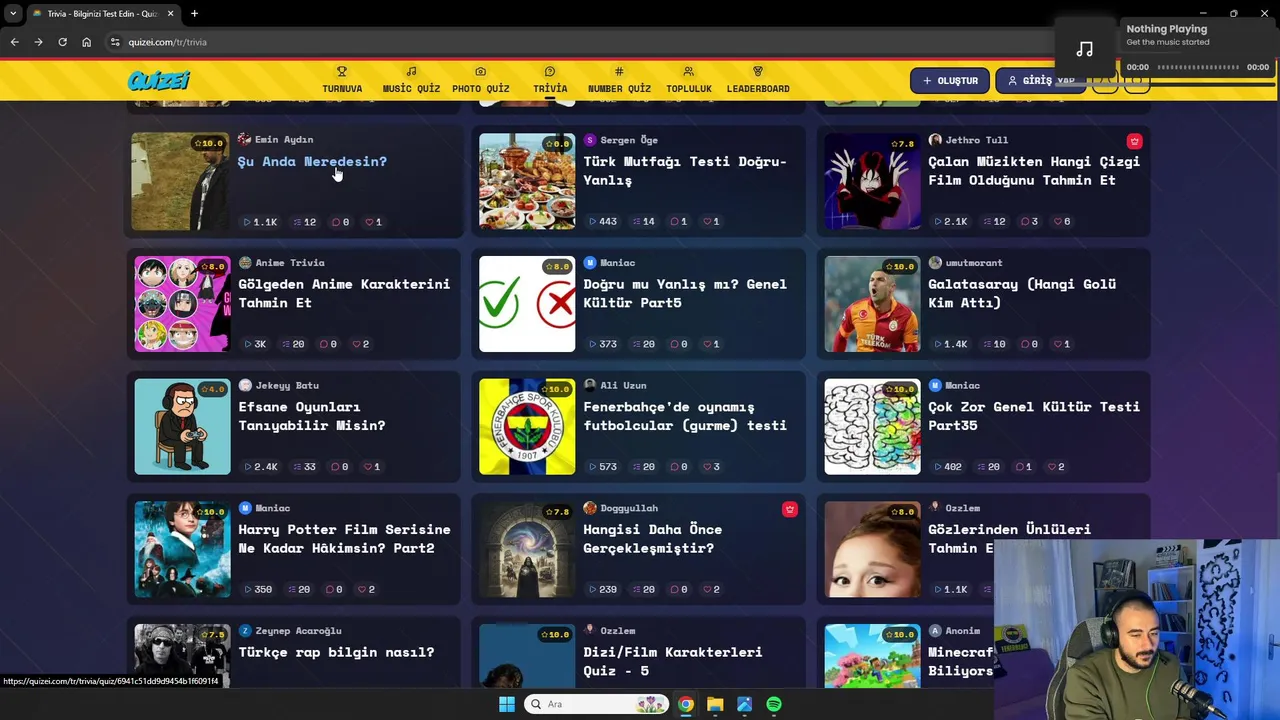Click the Giriş Yap login button

tap(1040, 80)
